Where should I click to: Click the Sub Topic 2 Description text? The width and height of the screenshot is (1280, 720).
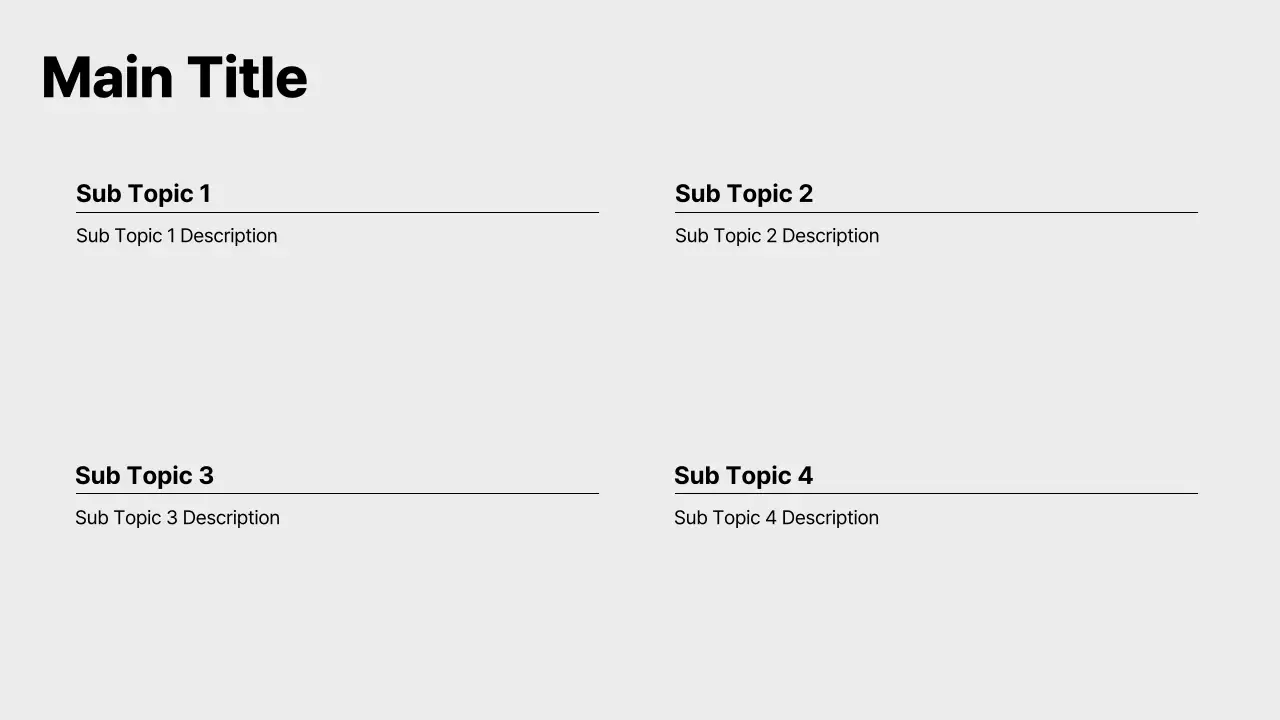pyautogui.click(x=777, y=236)
